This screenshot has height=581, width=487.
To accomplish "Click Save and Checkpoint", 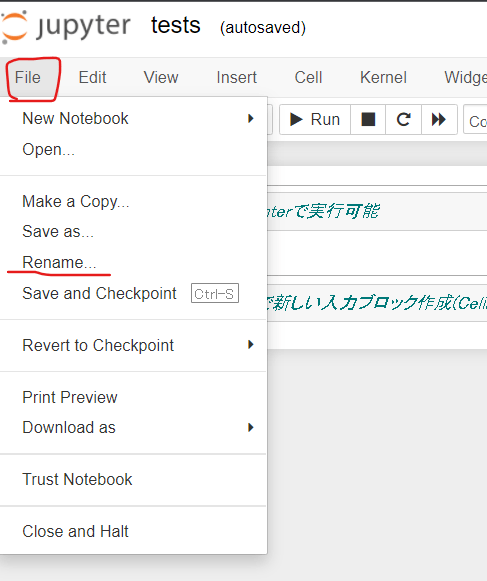I will [x=133, y=293].
